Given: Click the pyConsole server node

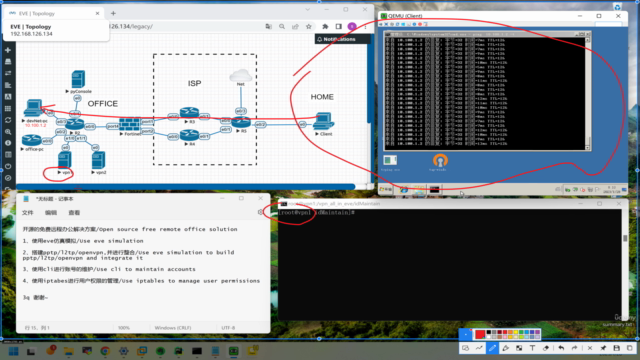Looking at the screenshot, I should point(78,79).
